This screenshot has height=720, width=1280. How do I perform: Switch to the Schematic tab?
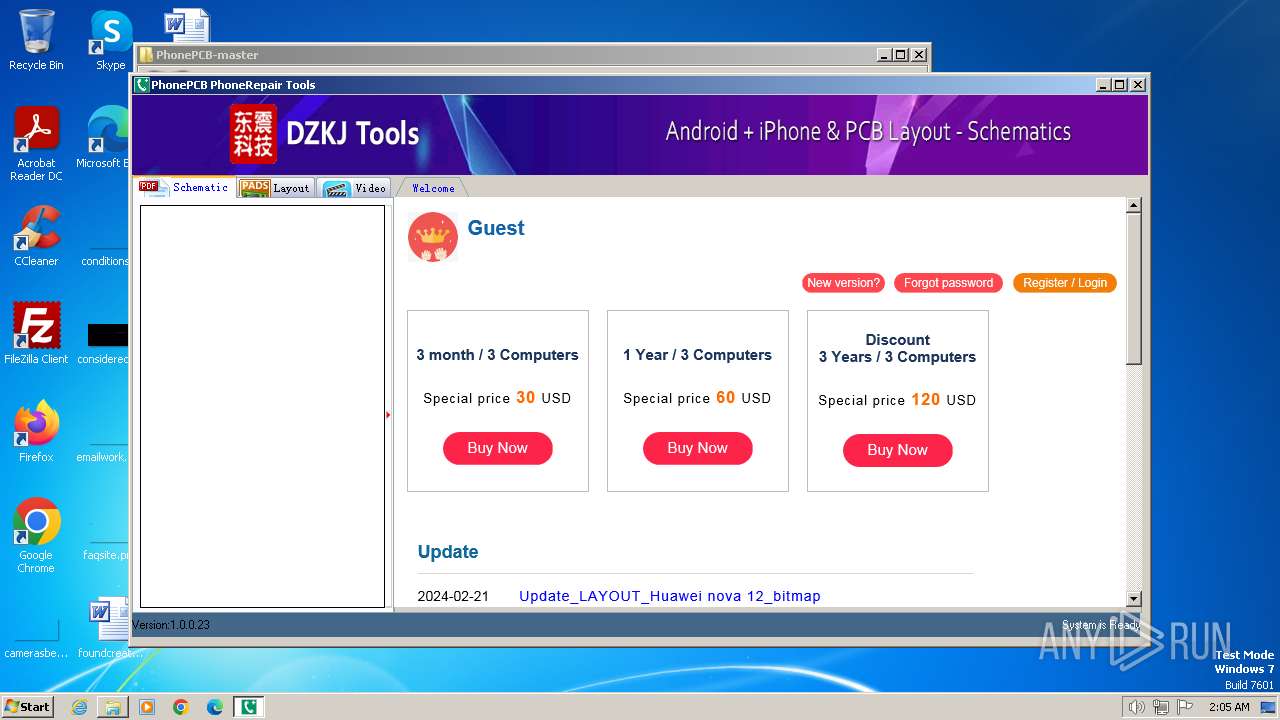(x=185, y=187)
